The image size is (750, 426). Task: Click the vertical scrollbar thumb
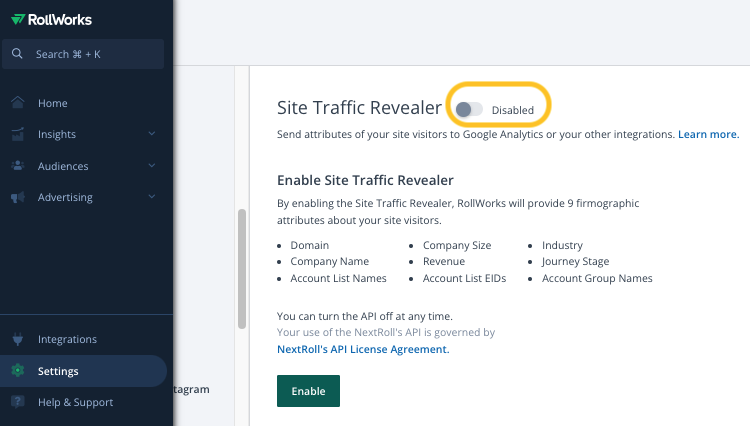coord(242,269)
